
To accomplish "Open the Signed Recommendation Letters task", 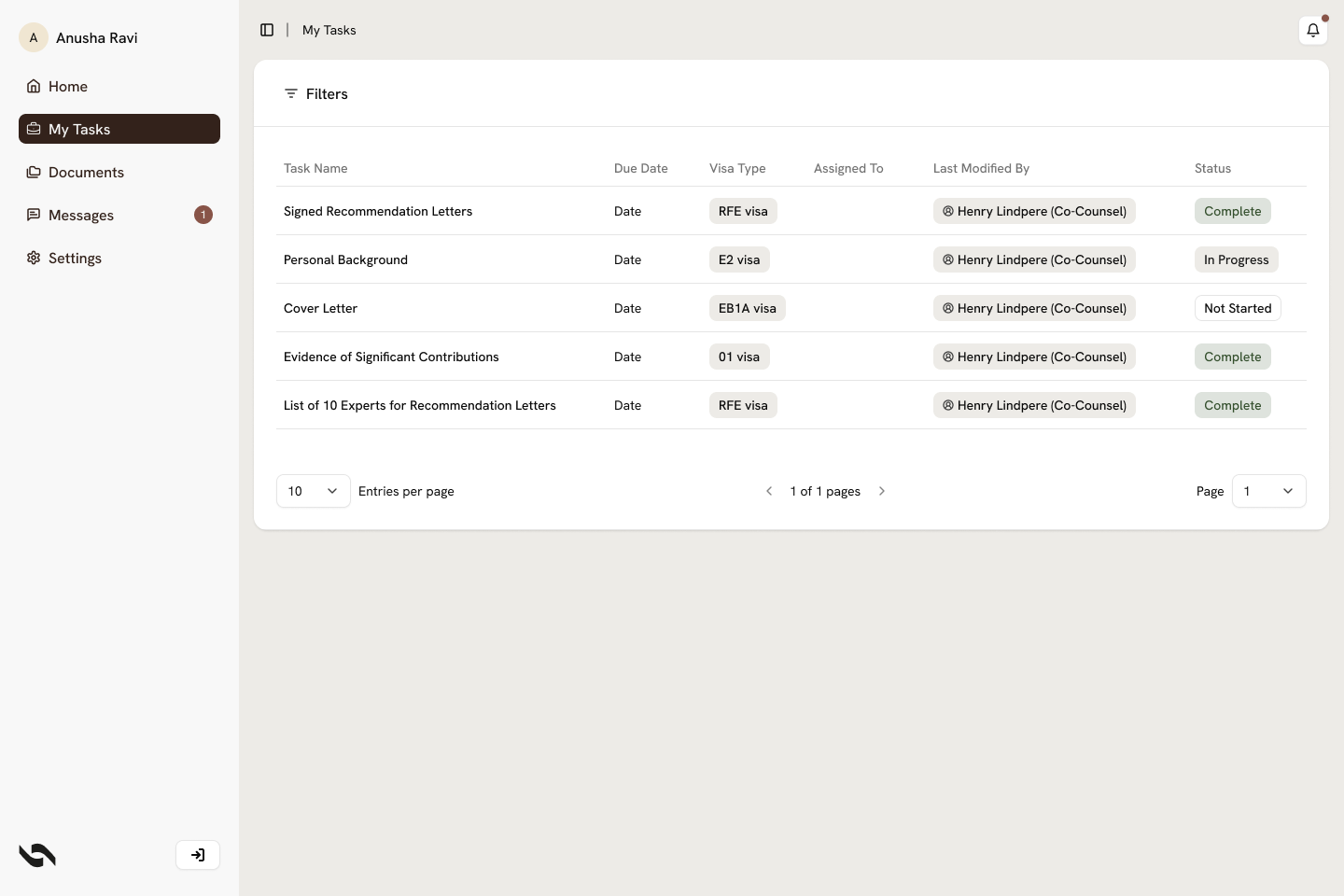I will 378,211.
